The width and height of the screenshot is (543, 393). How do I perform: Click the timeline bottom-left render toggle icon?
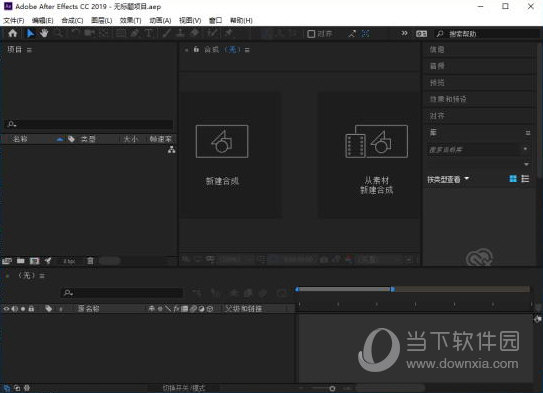coord(7,388)
